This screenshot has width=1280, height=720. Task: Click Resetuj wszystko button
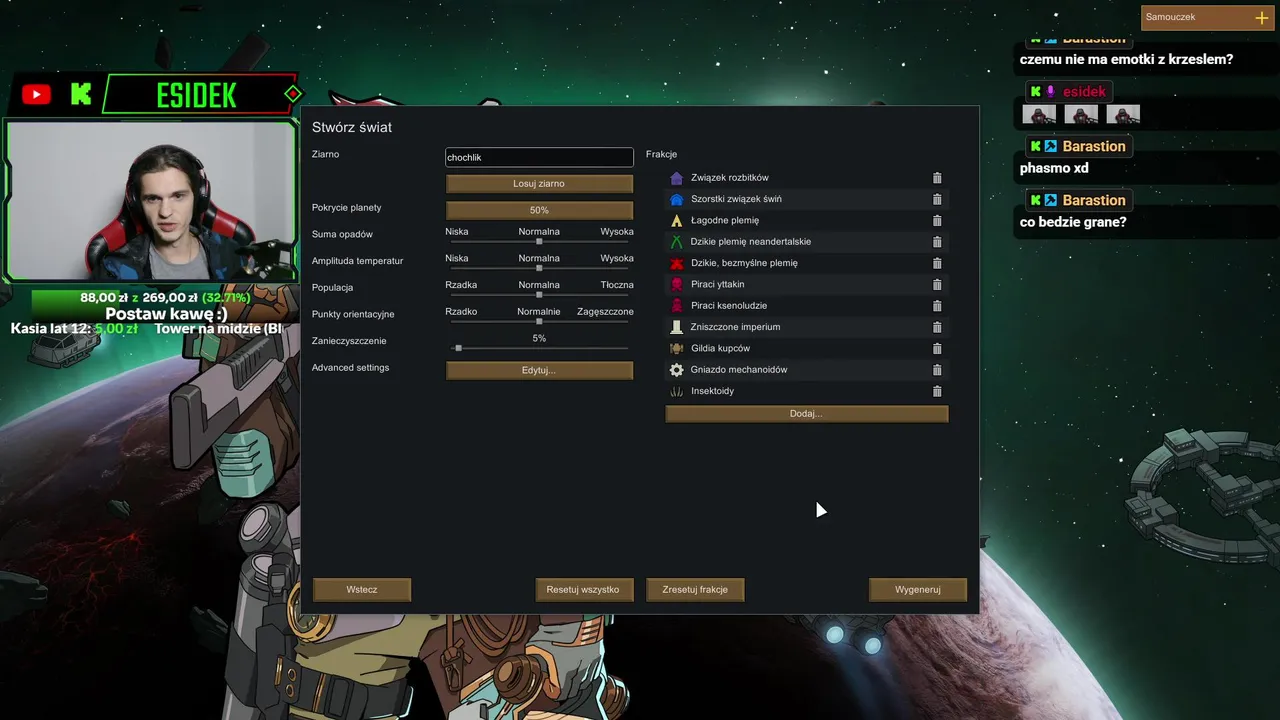pyautogui.click(x=583, y=590)
